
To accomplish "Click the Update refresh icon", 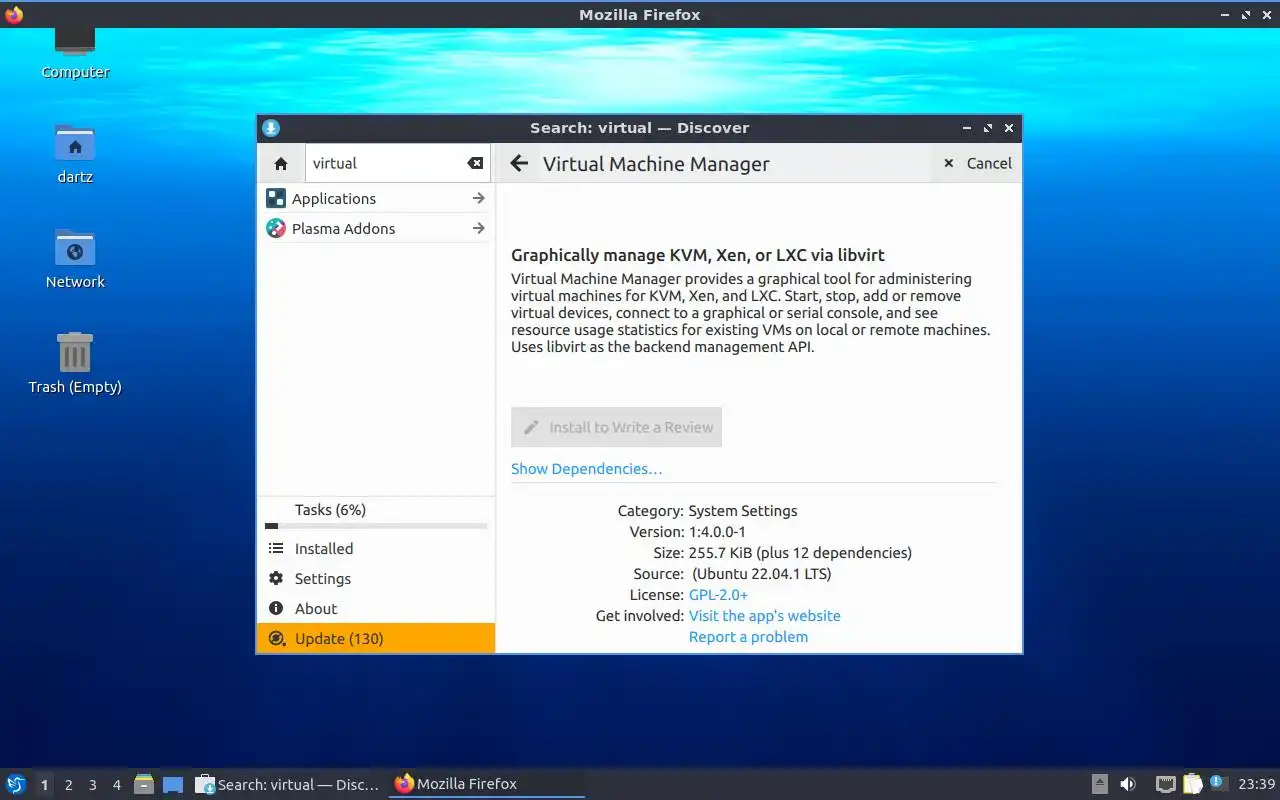I will point(276,638).
